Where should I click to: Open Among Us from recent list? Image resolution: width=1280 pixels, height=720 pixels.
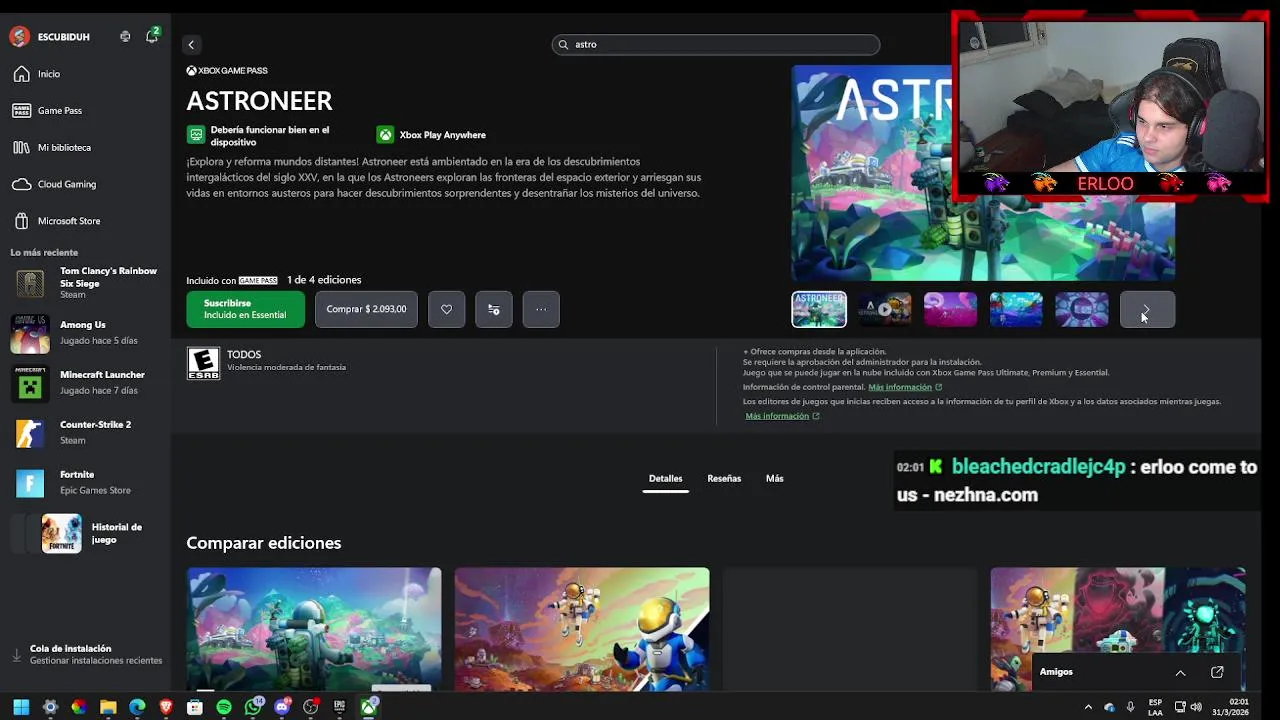[85, 333]
